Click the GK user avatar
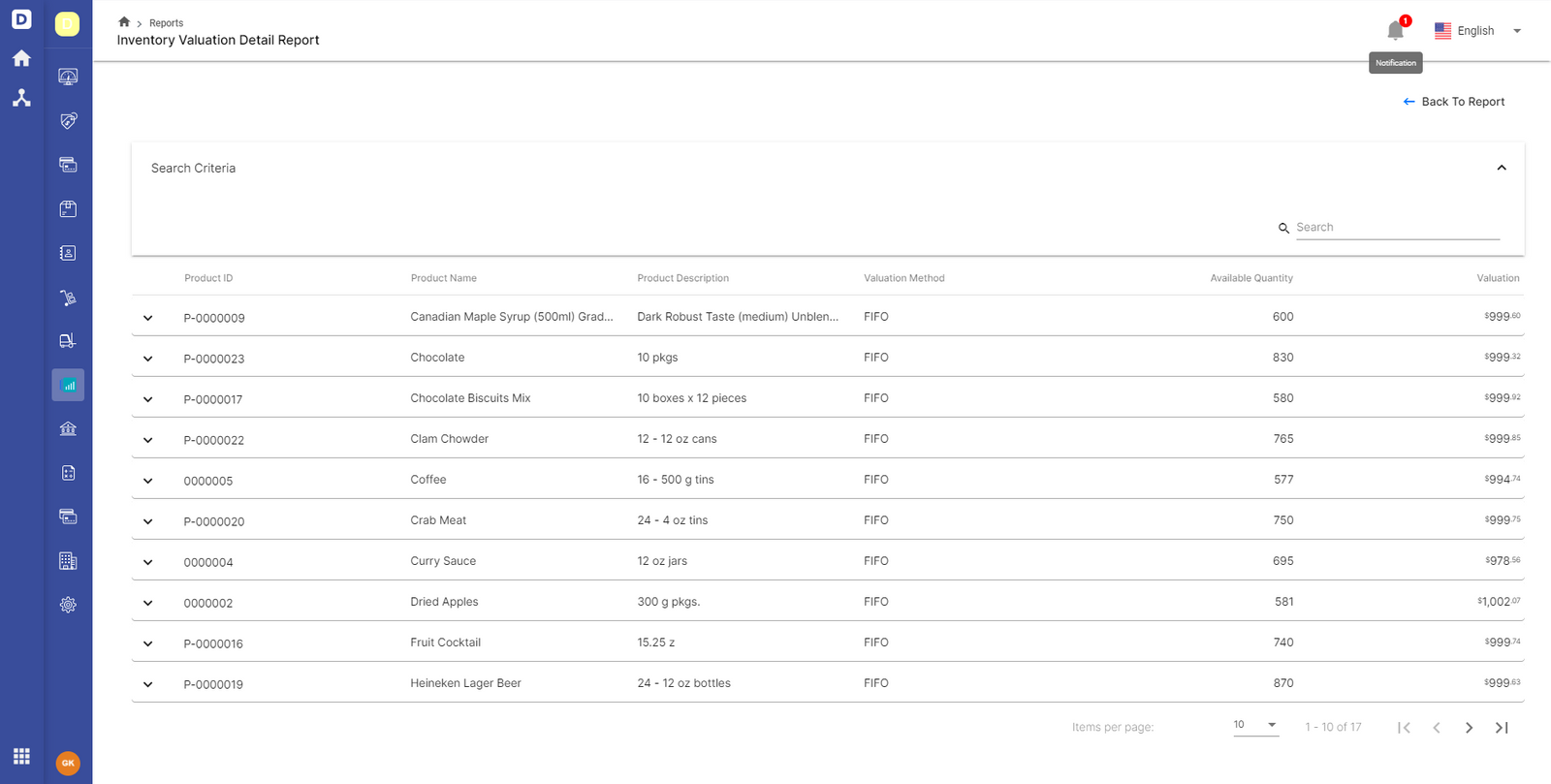Image resolution: width=1551 pixels, height=784 pixels. pos(68,763)
